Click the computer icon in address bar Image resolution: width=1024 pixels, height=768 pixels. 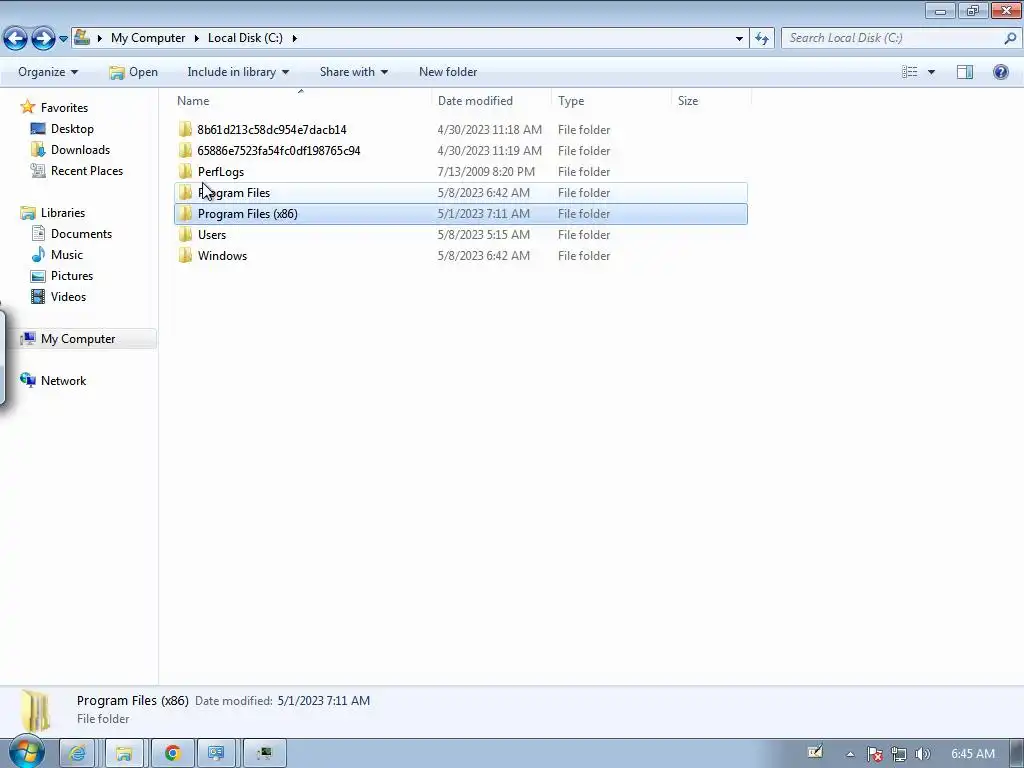[82, 37]
